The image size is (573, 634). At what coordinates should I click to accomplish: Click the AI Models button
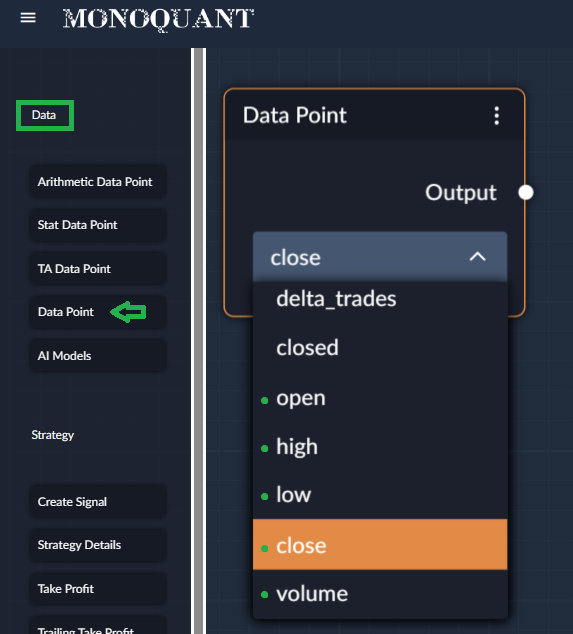tap(98, 355)
